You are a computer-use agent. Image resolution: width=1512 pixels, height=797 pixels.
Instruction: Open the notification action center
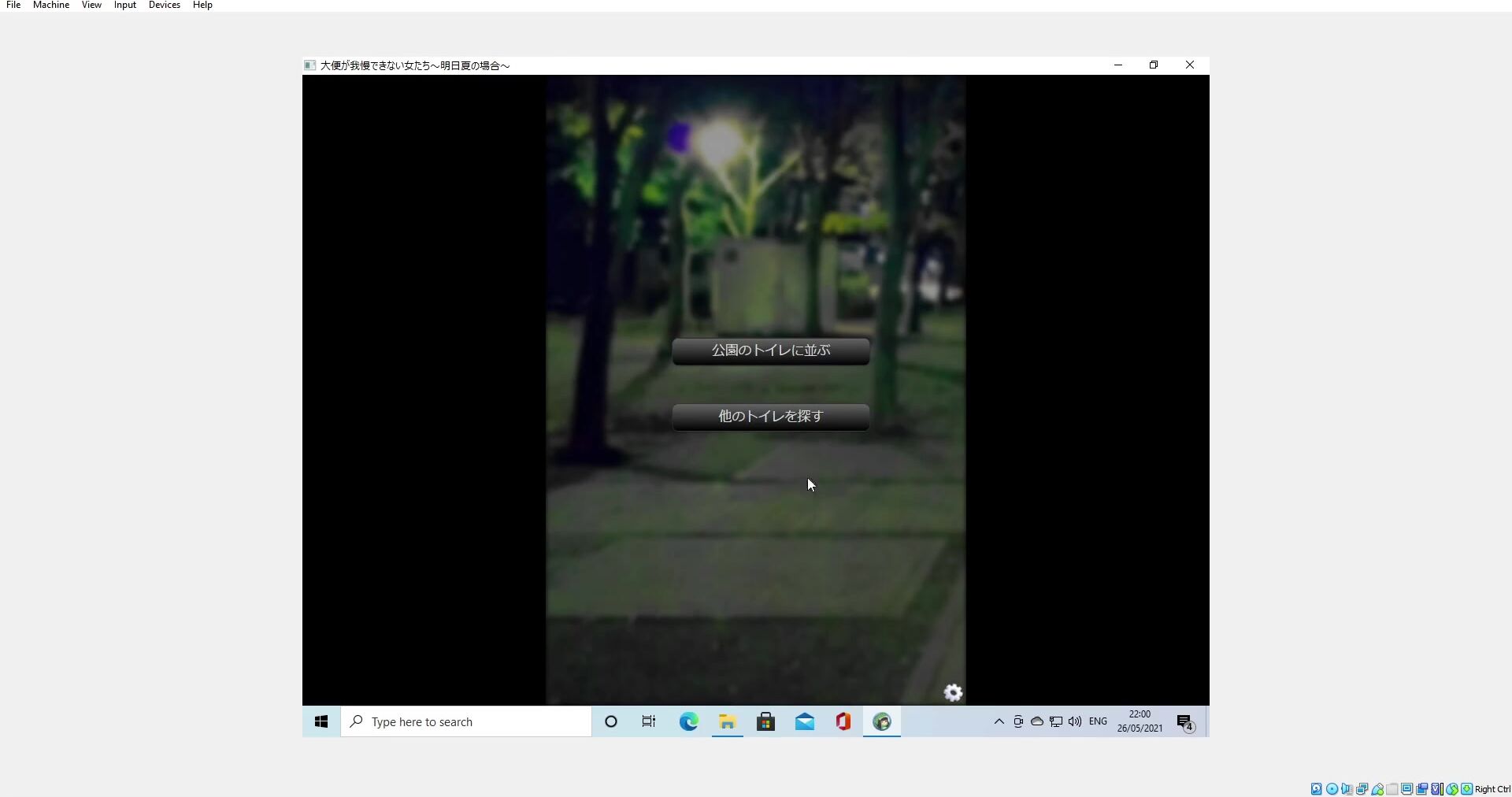[1185, 722]
